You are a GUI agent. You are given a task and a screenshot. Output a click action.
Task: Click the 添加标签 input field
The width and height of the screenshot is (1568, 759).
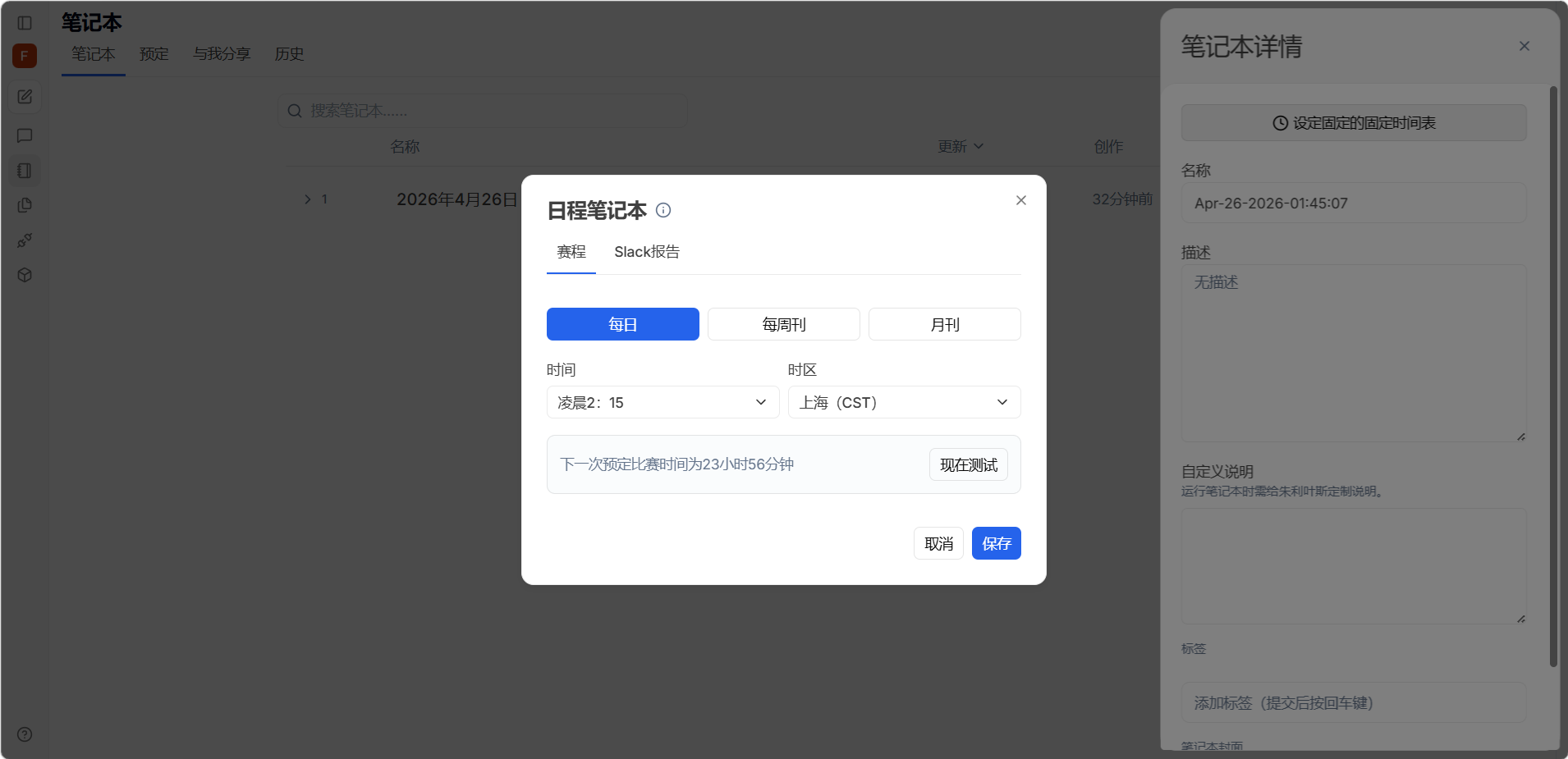(1354, 702)
